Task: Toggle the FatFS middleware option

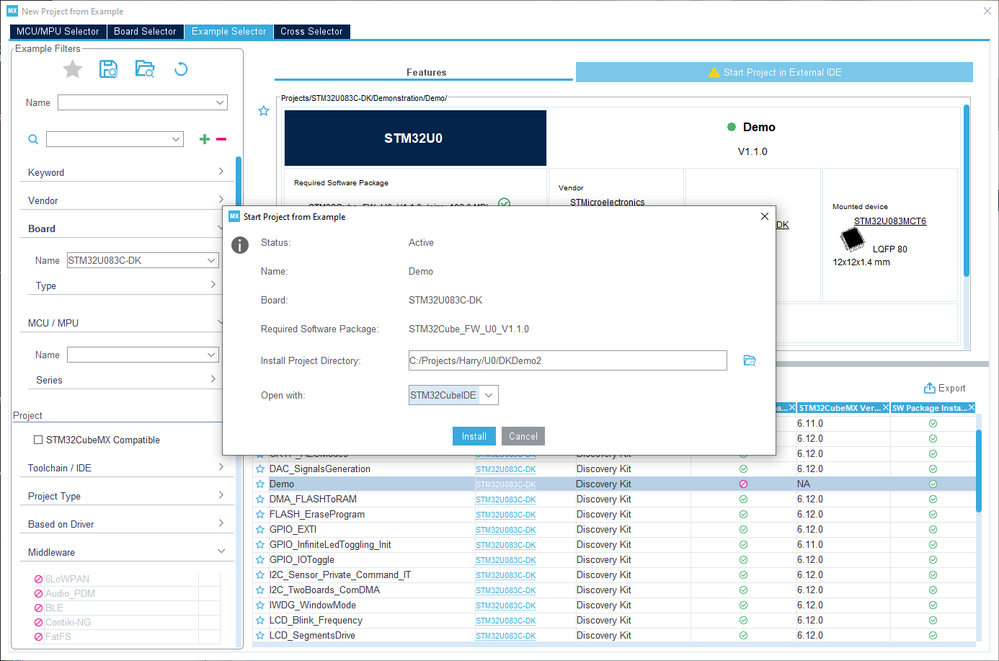Action: pyautogui.click(x=38, y=637)
